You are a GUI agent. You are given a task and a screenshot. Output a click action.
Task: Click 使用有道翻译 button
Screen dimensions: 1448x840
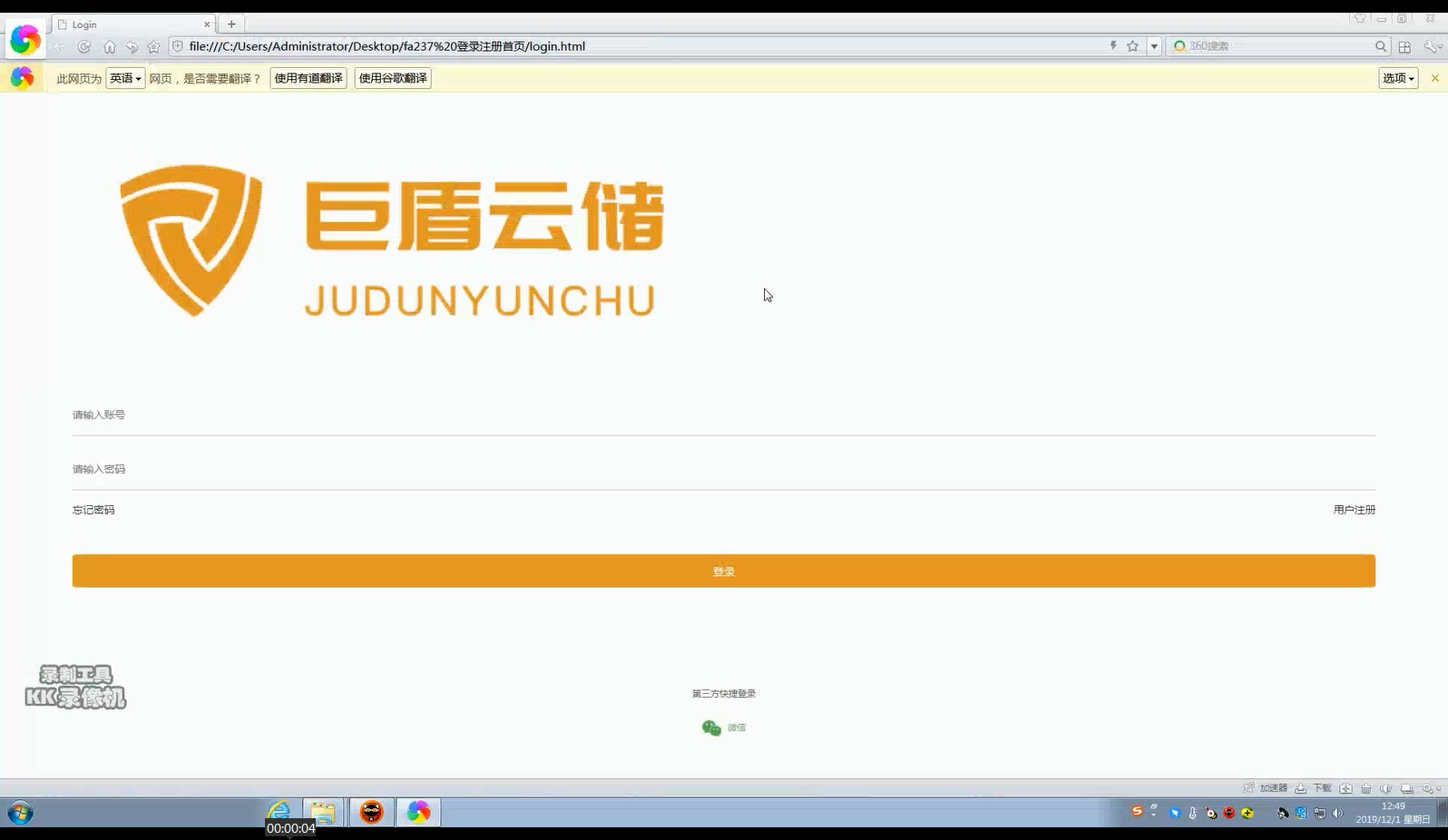(x=308, y=78)
